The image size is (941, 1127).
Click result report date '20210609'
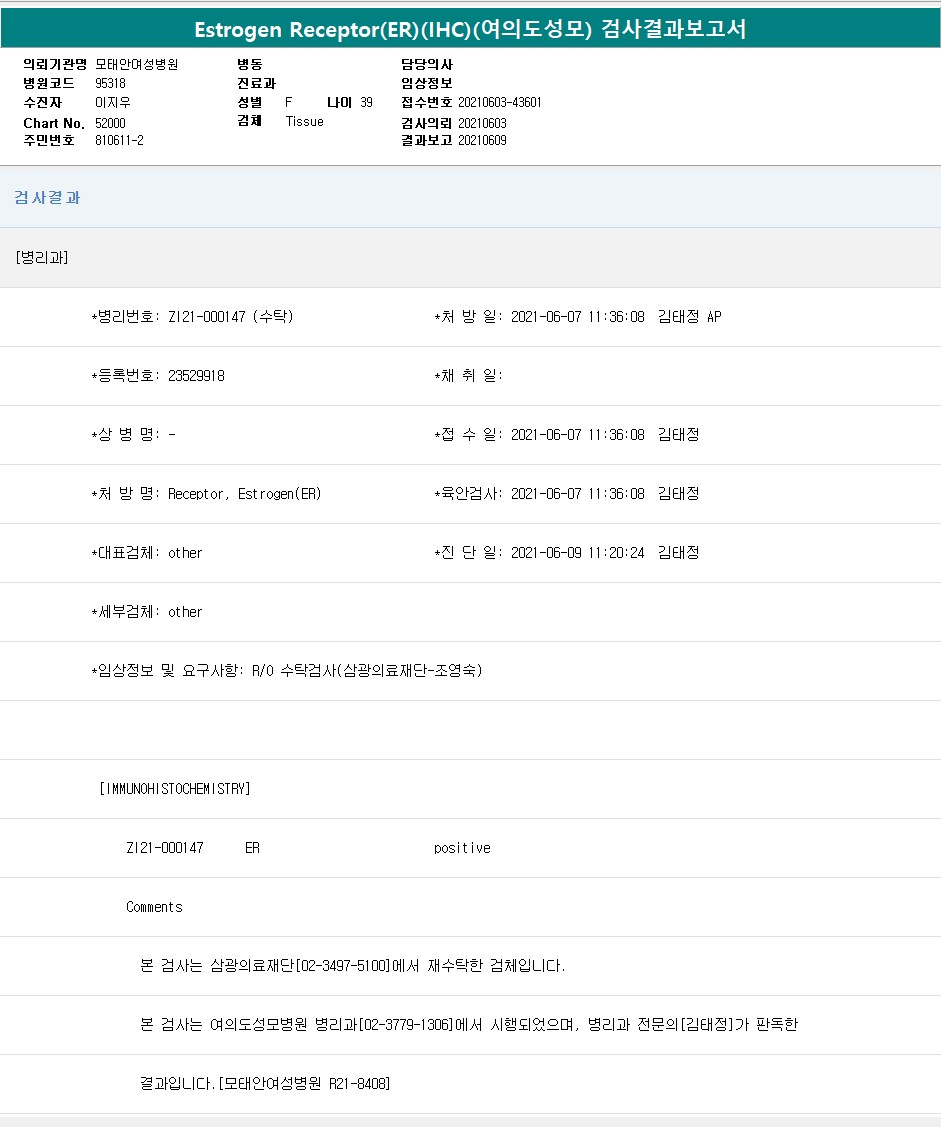(482, 141)
